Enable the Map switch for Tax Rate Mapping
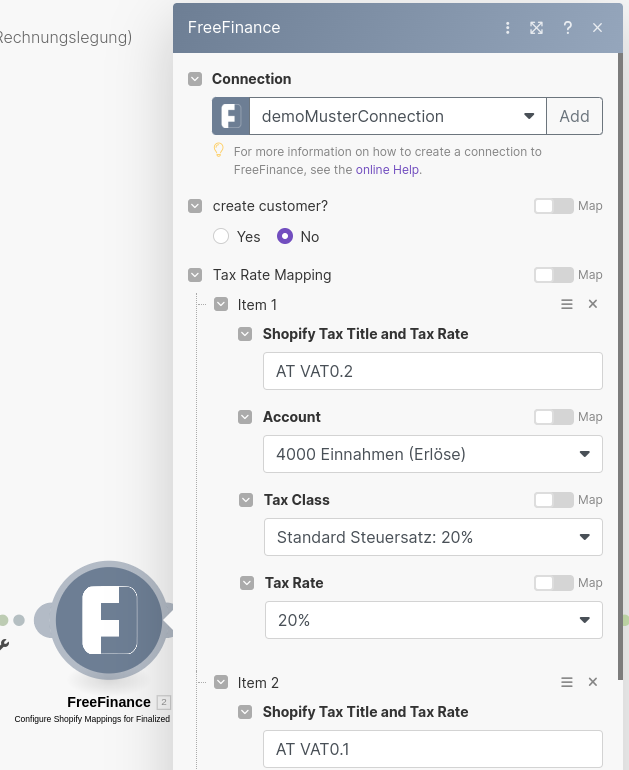 pos(553,275)
